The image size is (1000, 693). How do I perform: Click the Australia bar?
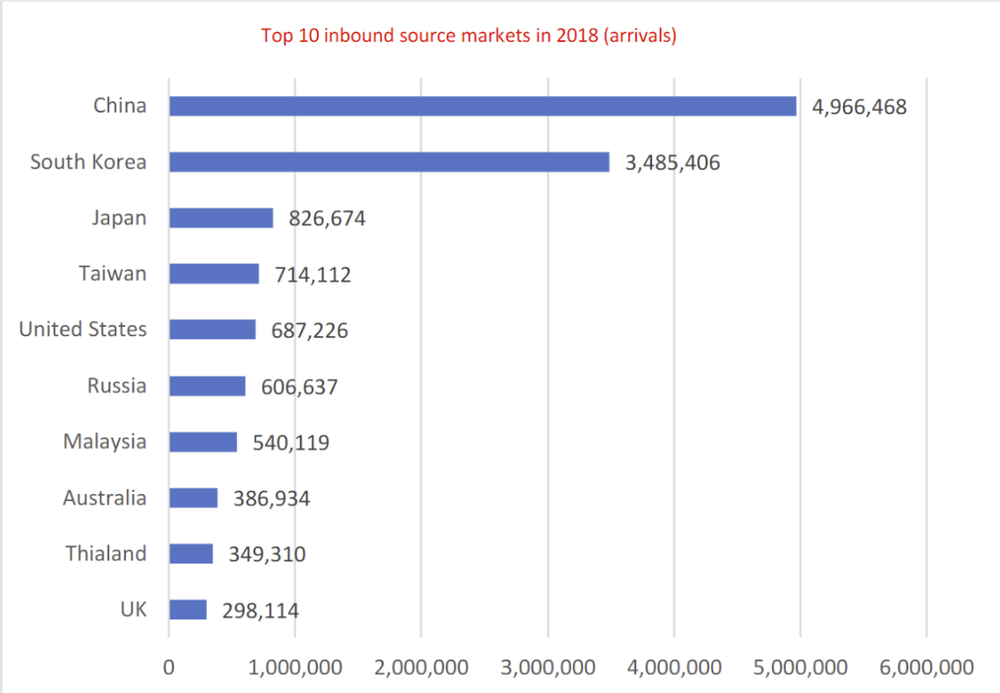coord(193,498)
